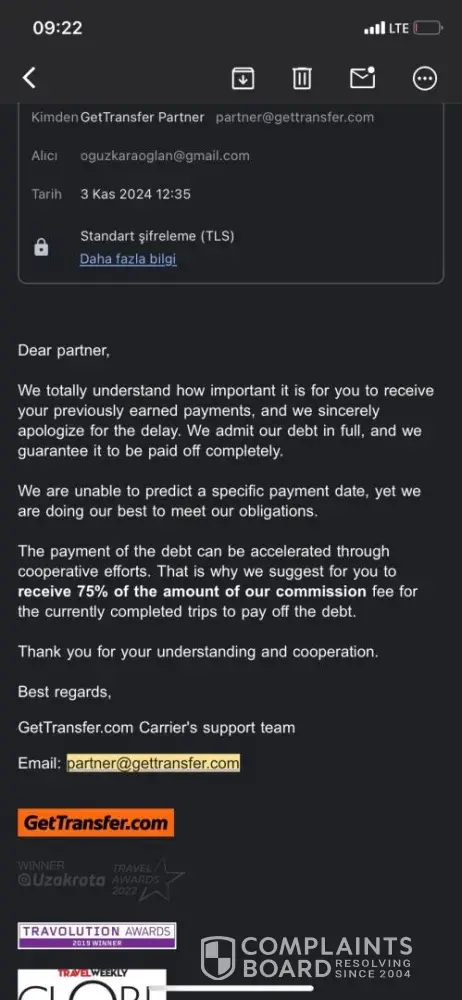The image size is (462, 1000).
Task: Tap the Complaints Board shield logo
Action: pos(218,958)
